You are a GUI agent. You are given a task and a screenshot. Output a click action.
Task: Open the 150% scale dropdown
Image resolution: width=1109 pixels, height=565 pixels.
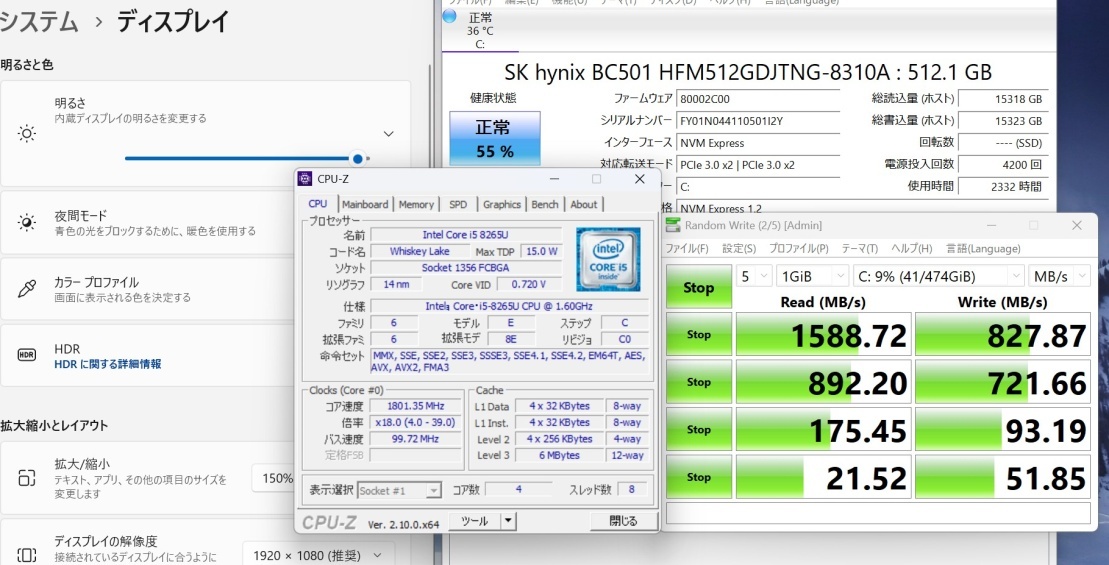273,478
